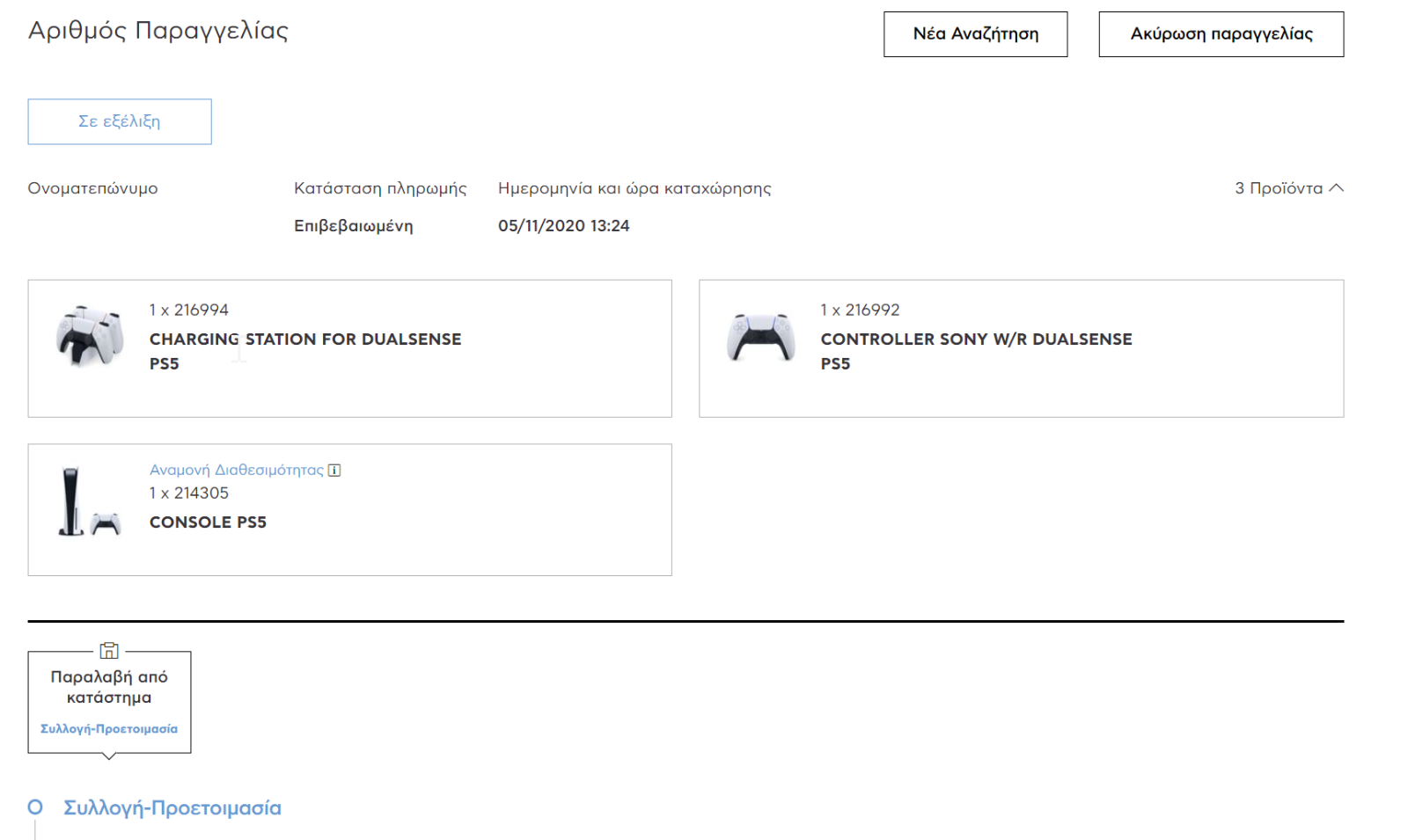This screenshot has width=1408, height=840.
Task: Open the Αναμονή Διαθεσιμότητας info icon
Action: click(334, 470)
